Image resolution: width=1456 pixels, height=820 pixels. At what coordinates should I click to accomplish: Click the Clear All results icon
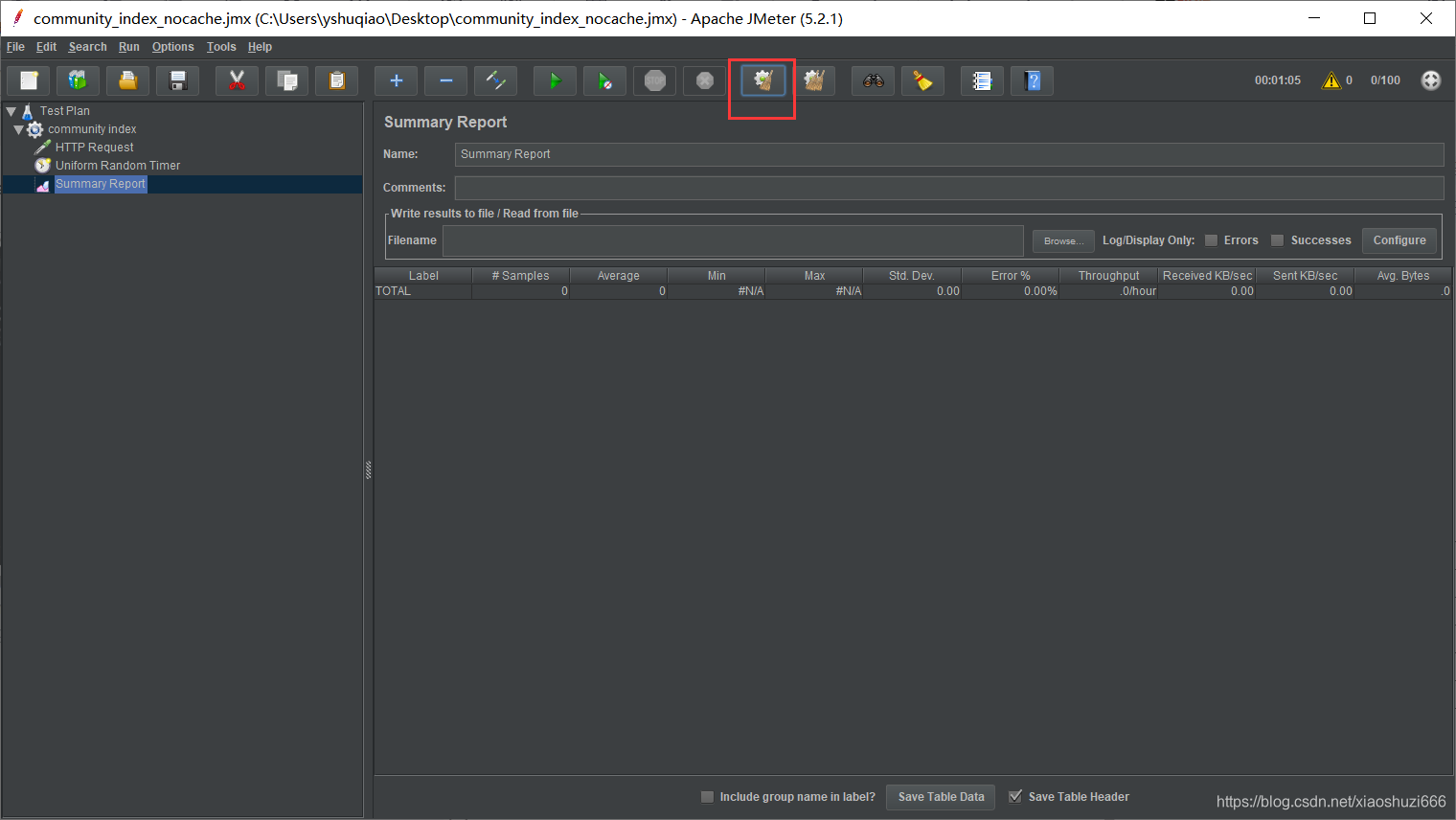pos(813,81)
